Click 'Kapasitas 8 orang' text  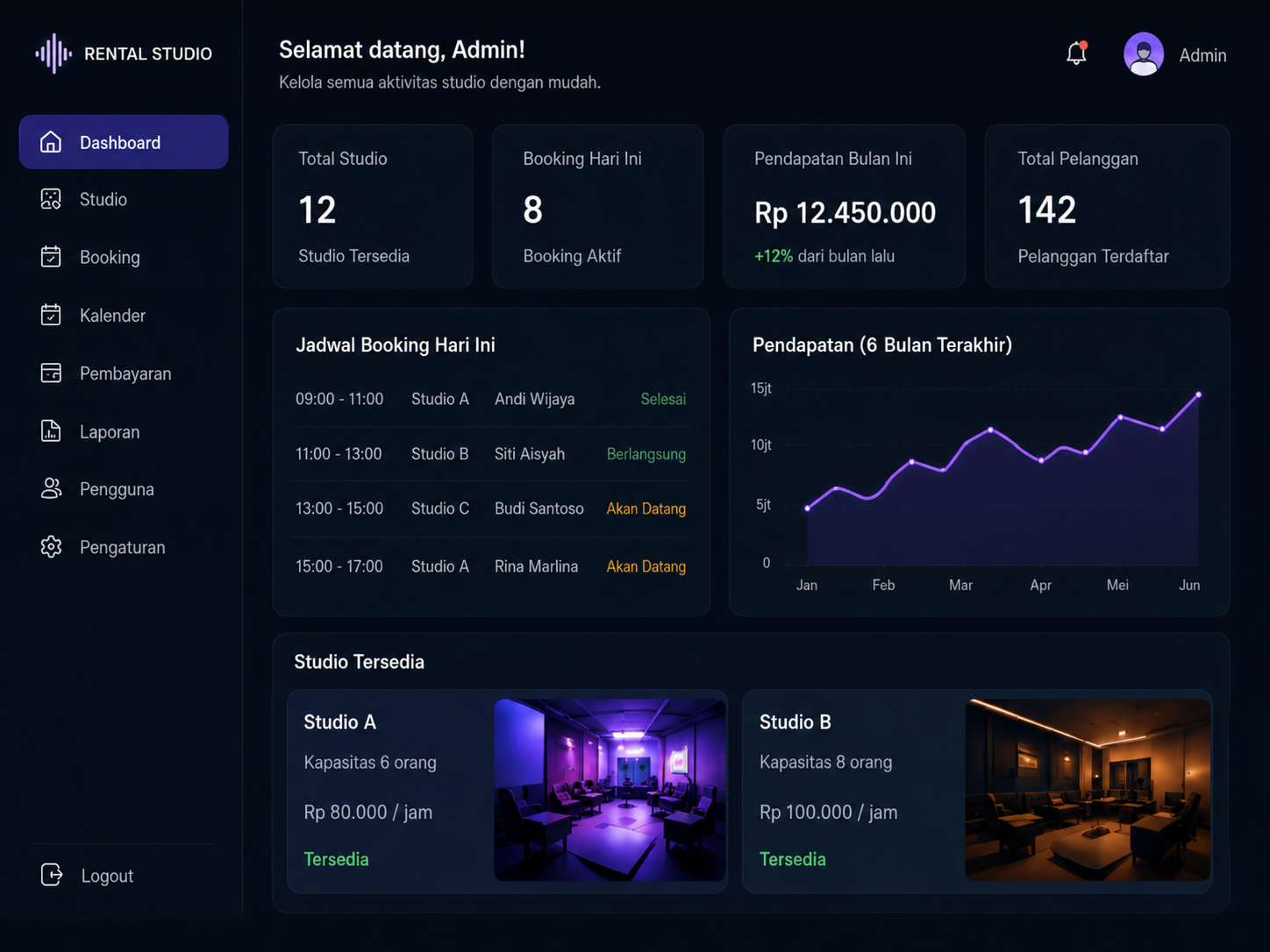tap(825, 763)
